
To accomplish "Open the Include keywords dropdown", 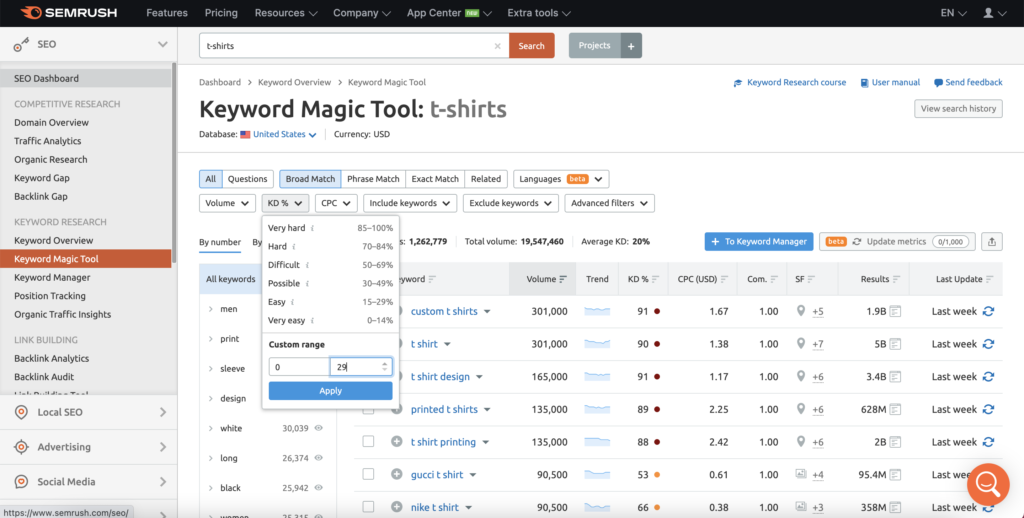I will [x=410, y=203].
